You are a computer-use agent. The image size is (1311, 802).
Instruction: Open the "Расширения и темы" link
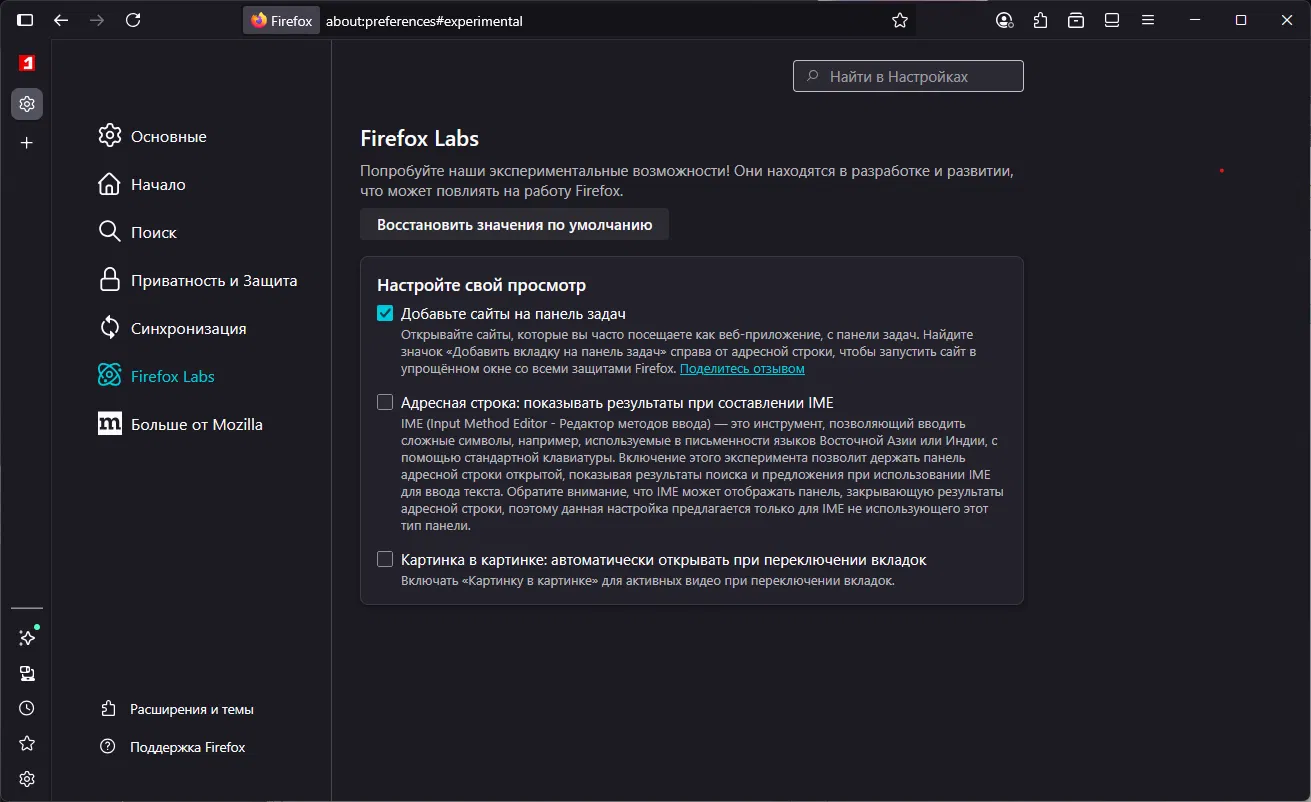click(191, 709)
